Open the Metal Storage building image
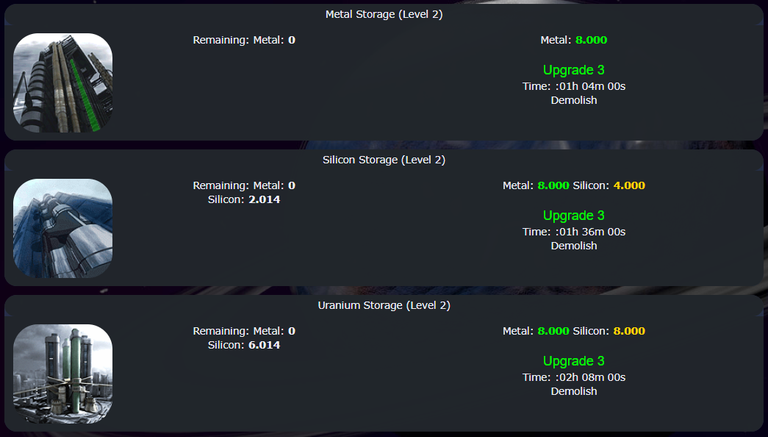The image size is (768, 437). (x=63, y=83)
